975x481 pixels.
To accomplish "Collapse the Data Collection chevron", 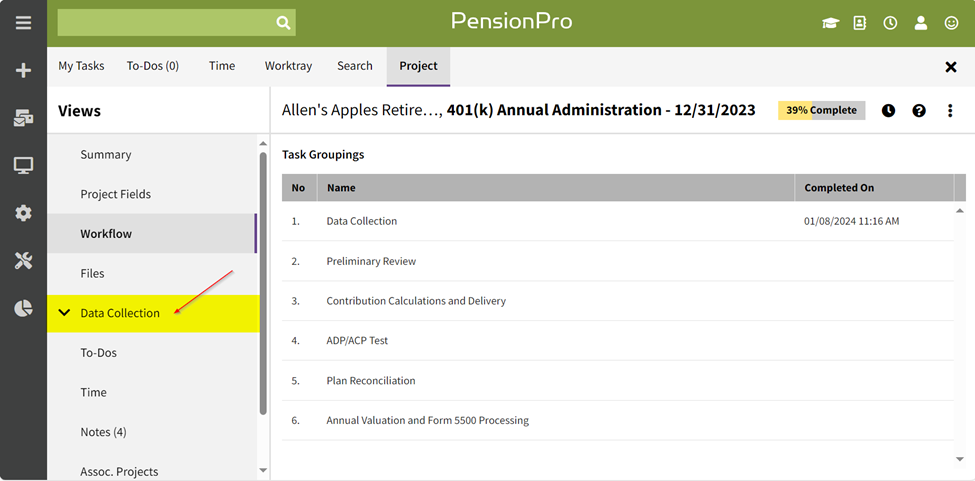I will 64,313.
